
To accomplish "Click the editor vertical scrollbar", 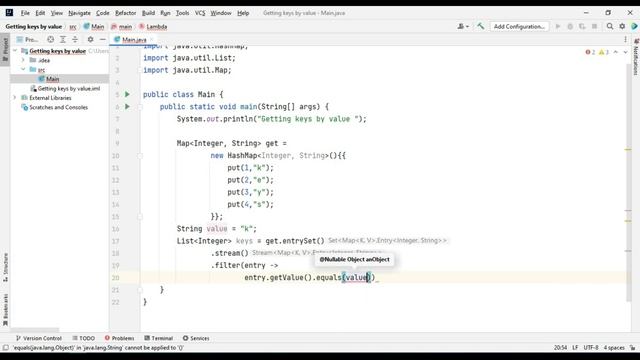I will [629, 184].
